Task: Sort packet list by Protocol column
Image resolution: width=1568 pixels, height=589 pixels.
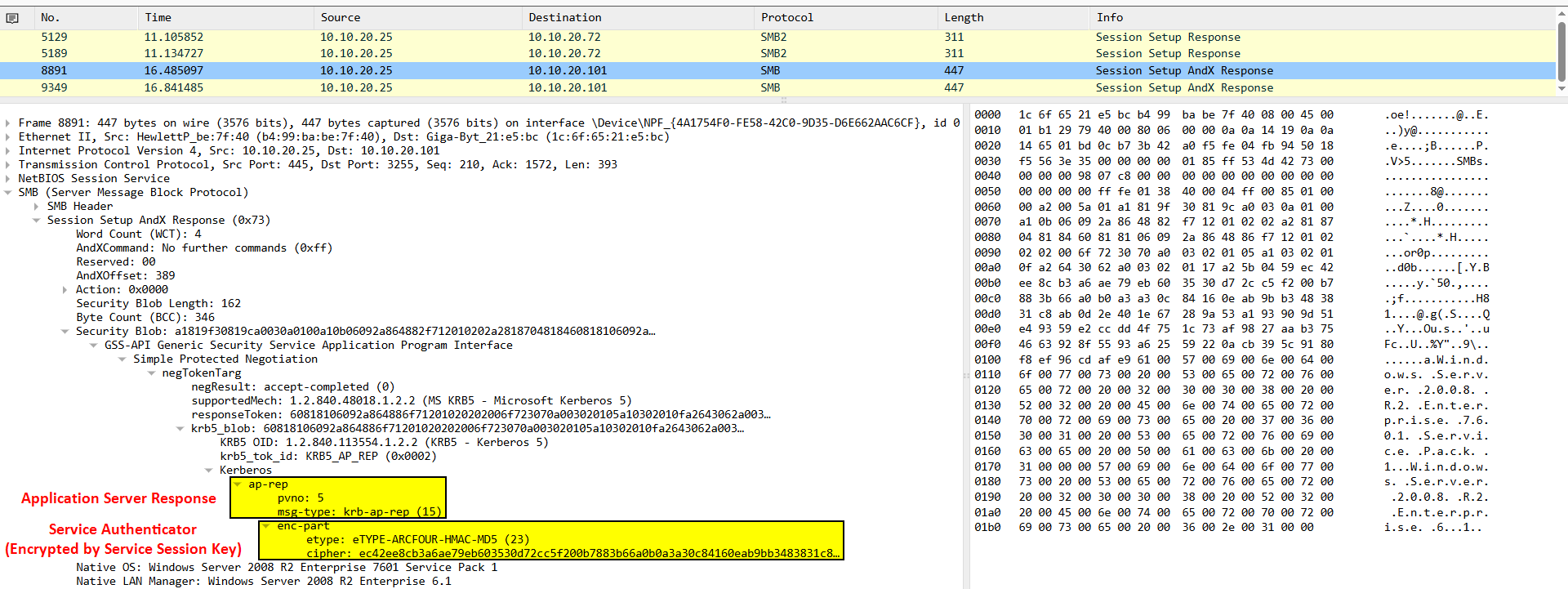Action: (x=786, y=17)
